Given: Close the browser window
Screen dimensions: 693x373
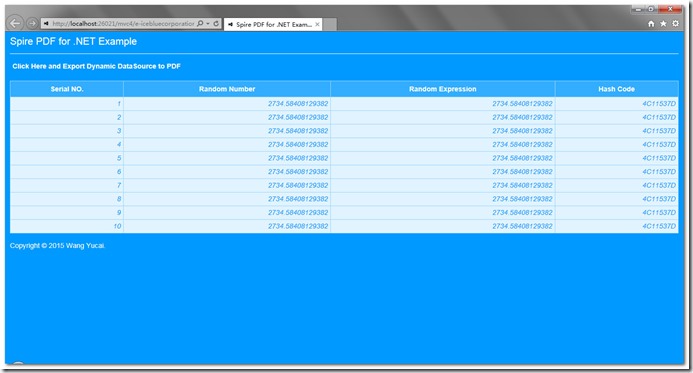Looking at the screenshot, I should click(x=670, y=9).
